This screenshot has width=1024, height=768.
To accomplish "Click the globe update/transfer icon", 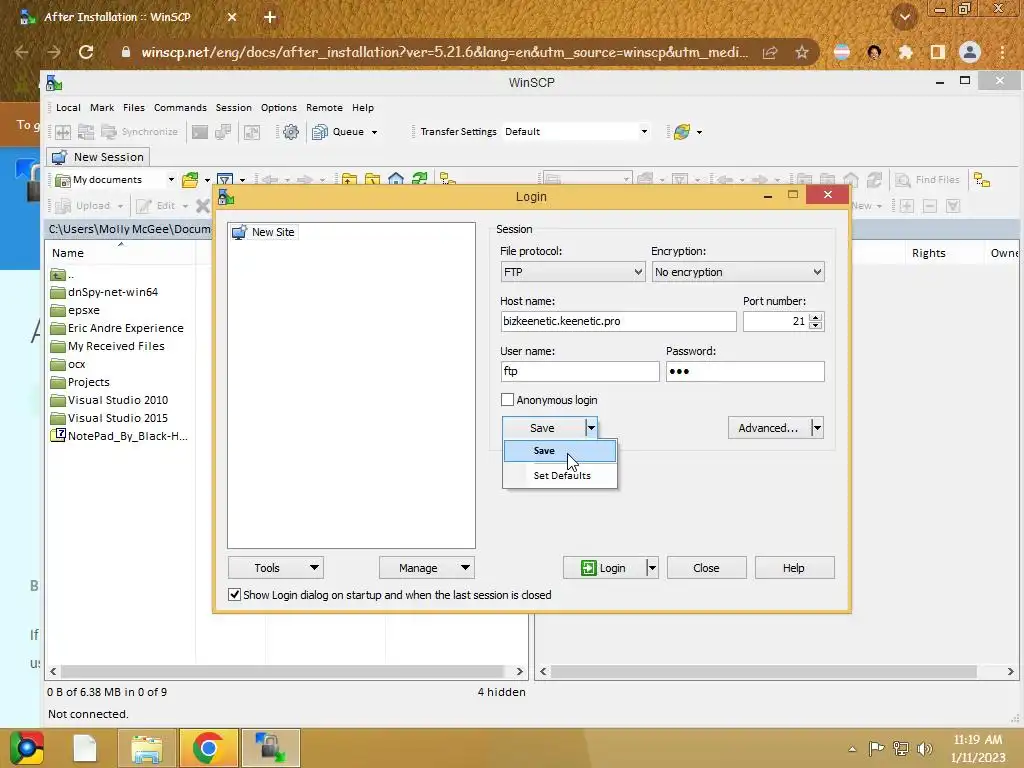I will pyautogui.click(x=682, y=132).
